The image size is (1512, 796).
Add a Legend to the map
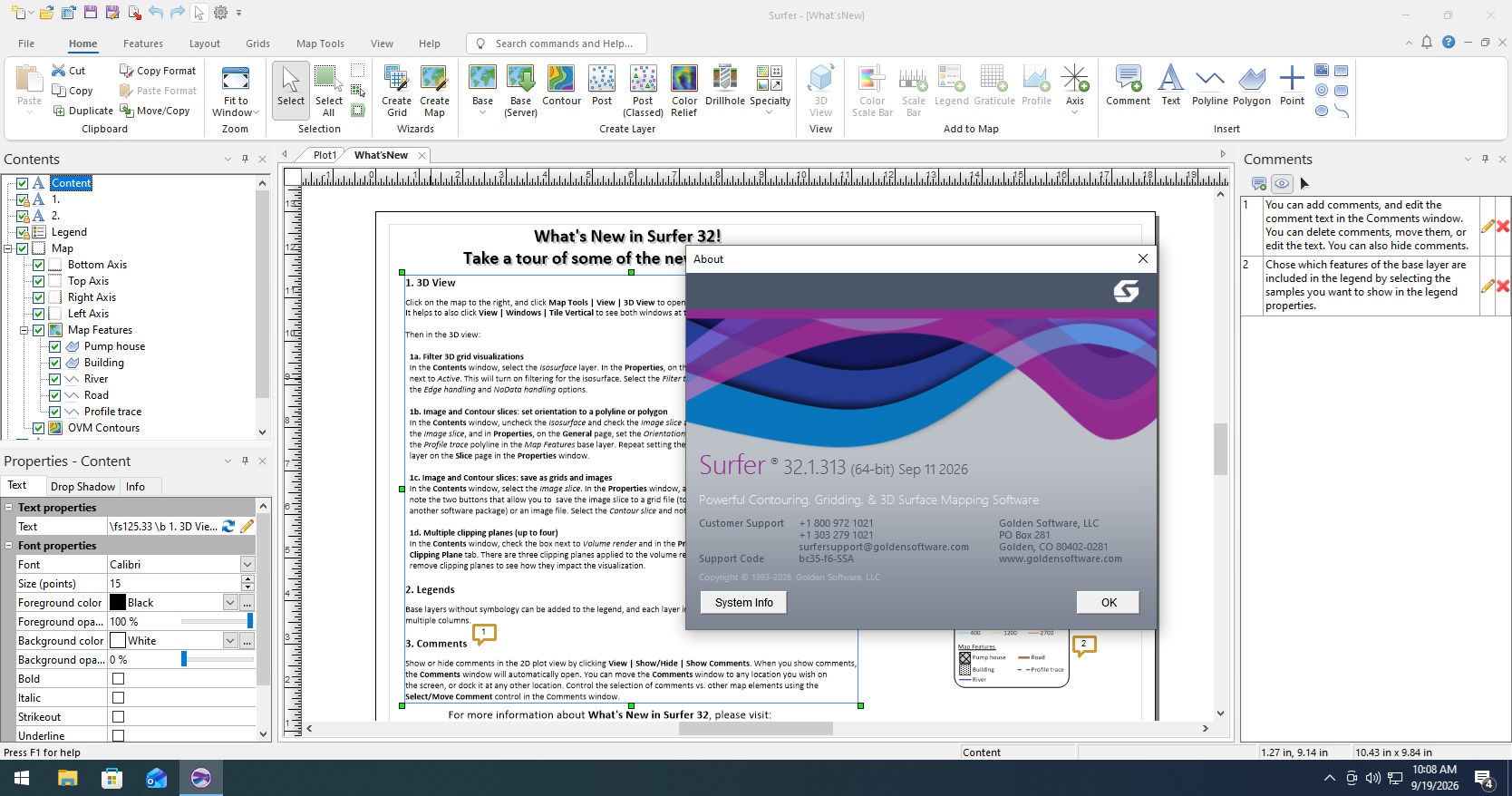951,86
